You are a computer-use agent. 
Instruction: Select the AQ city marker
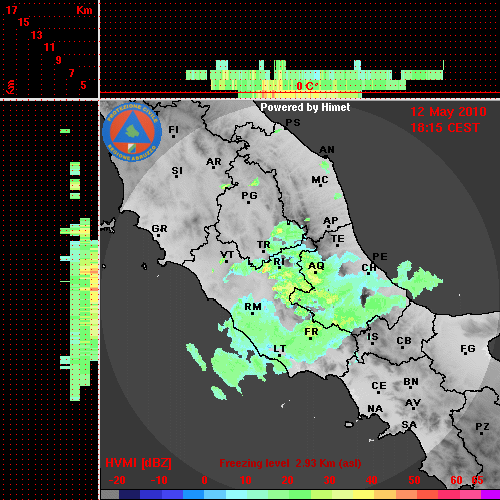click(x=316, y=267)
